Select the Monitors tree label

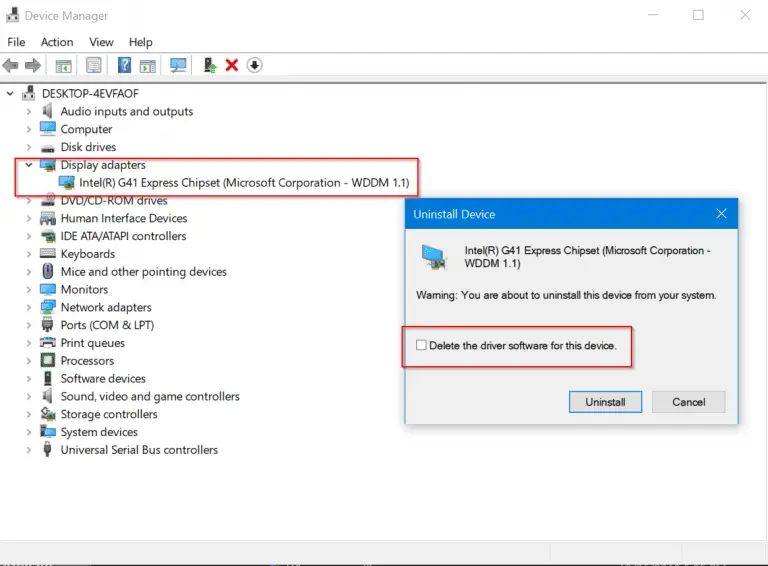(x=84, y=289)
